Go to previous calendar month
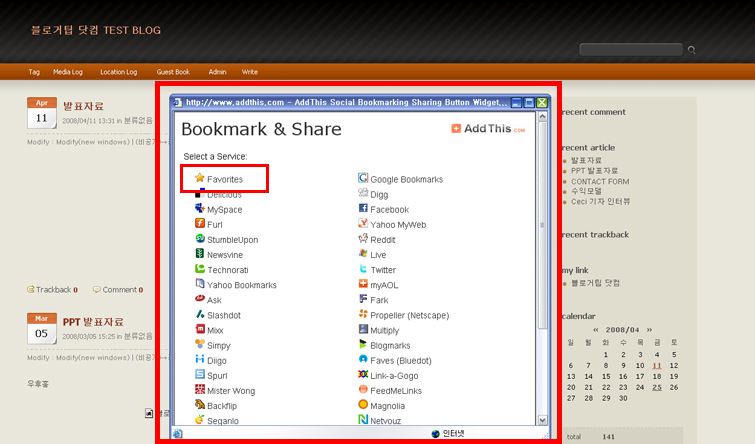Screen dimensions: 755x444 pyautogui.click(x=596, y=330)
